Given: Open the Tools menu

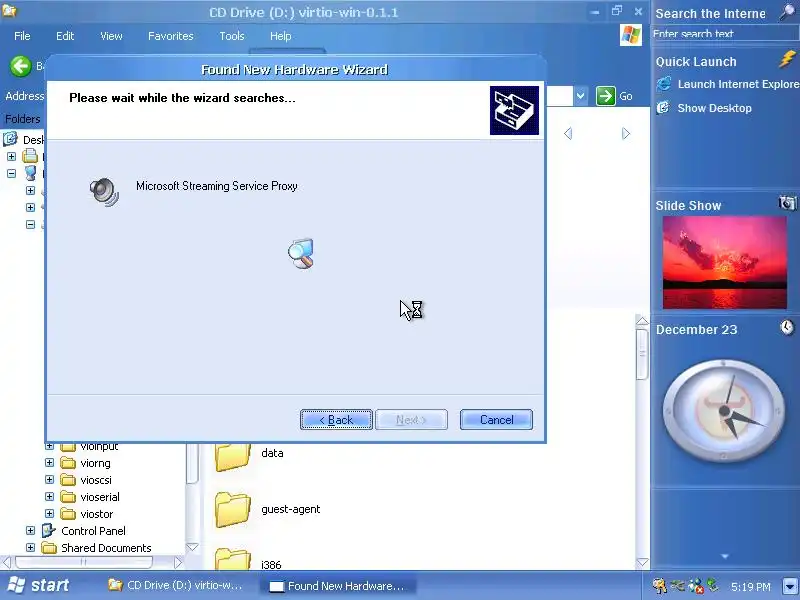Looking at the screenshot, I should click(232, 36).
